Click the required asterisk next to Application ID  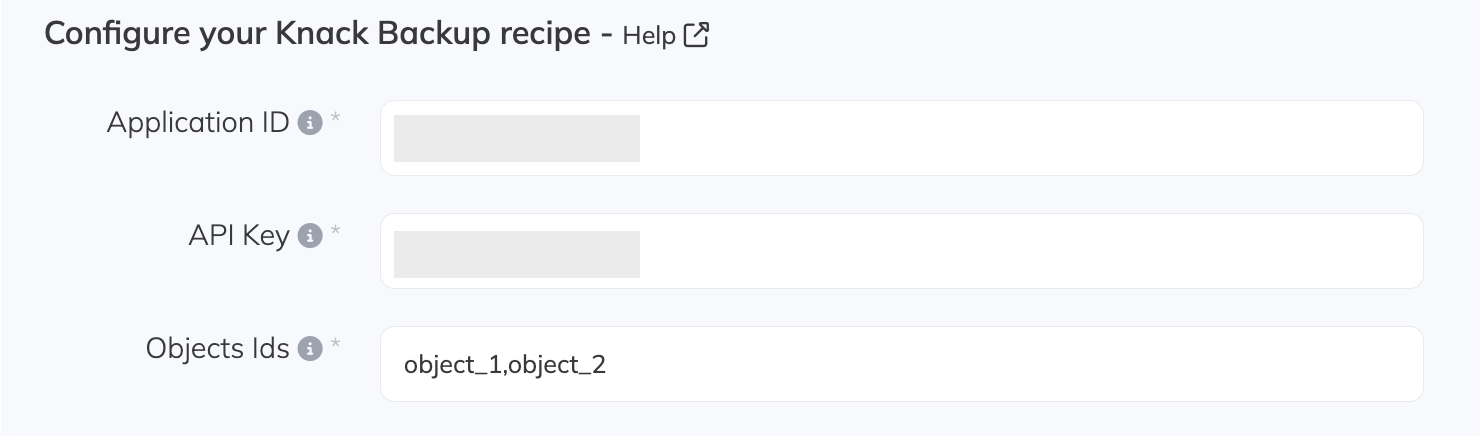335,120
